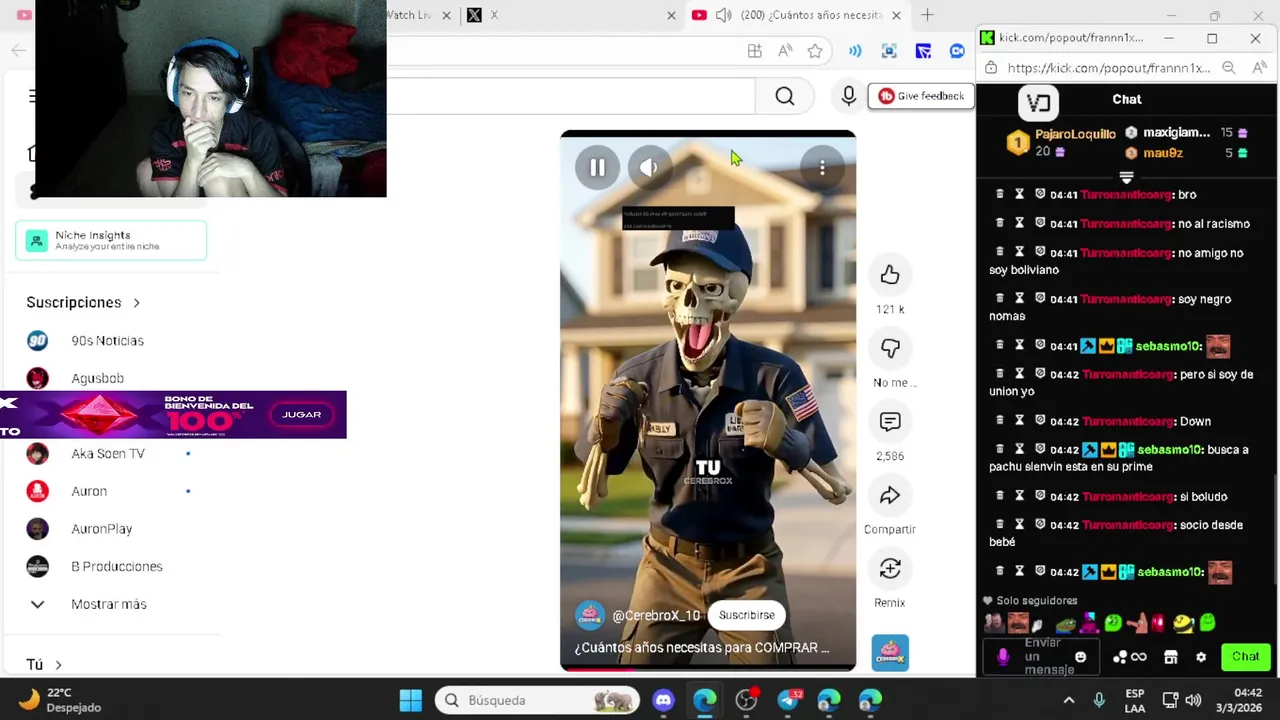The image size is (1280, 720).
Task: Show hidden system tray icons
Action: click(x=1068, y=700)
